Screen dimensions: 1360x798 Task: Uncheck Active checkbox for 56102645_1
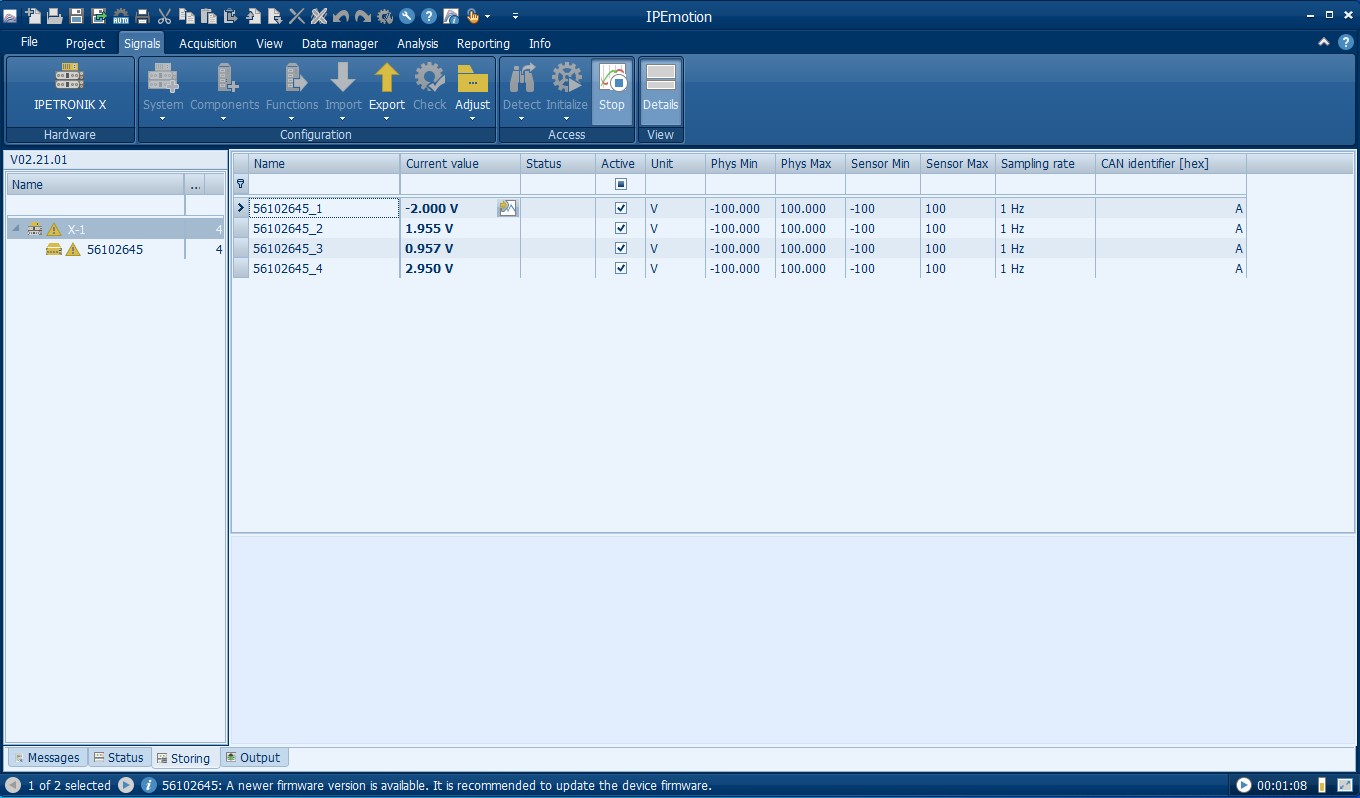[621, 208]
